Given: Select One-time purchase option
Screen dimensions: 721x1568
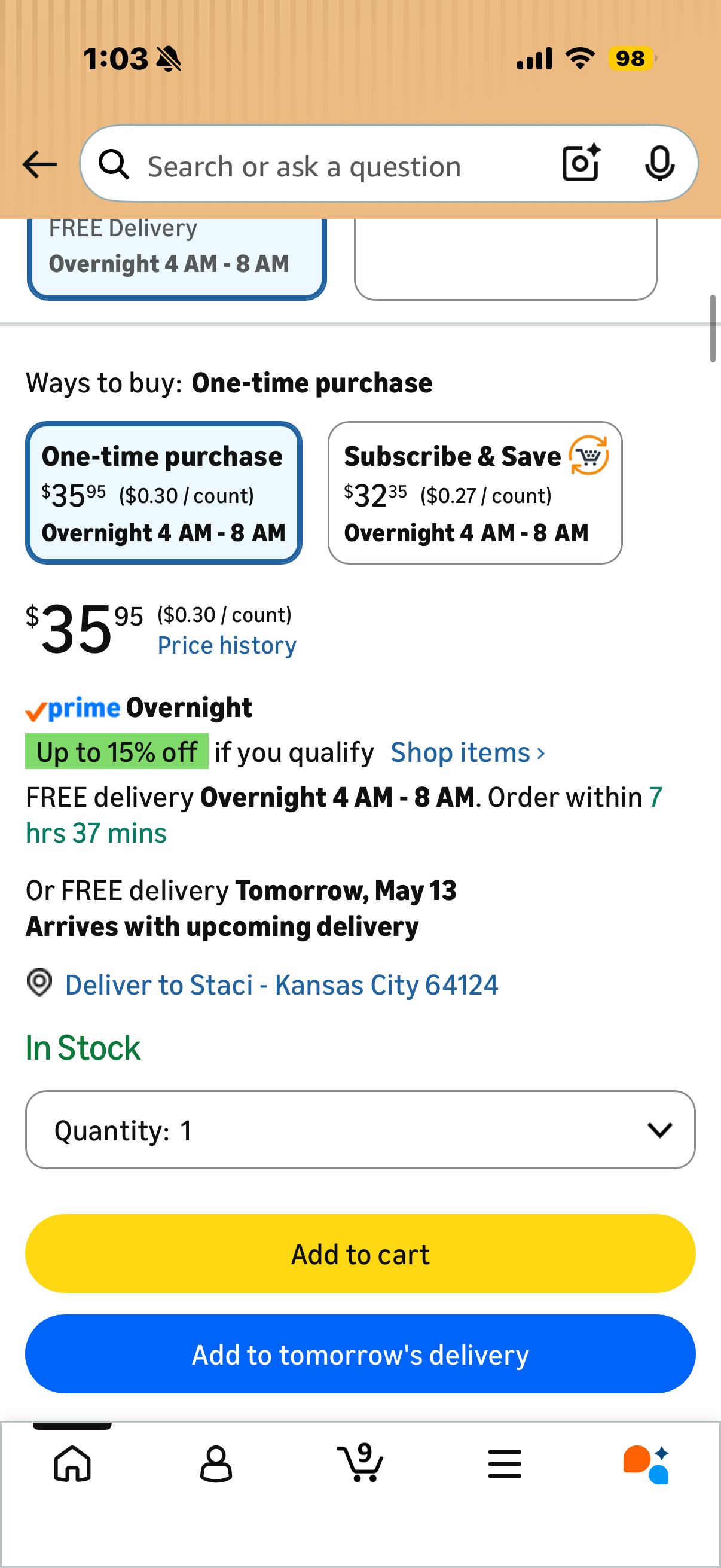Looking at the screenshot, I should [164, 492].
